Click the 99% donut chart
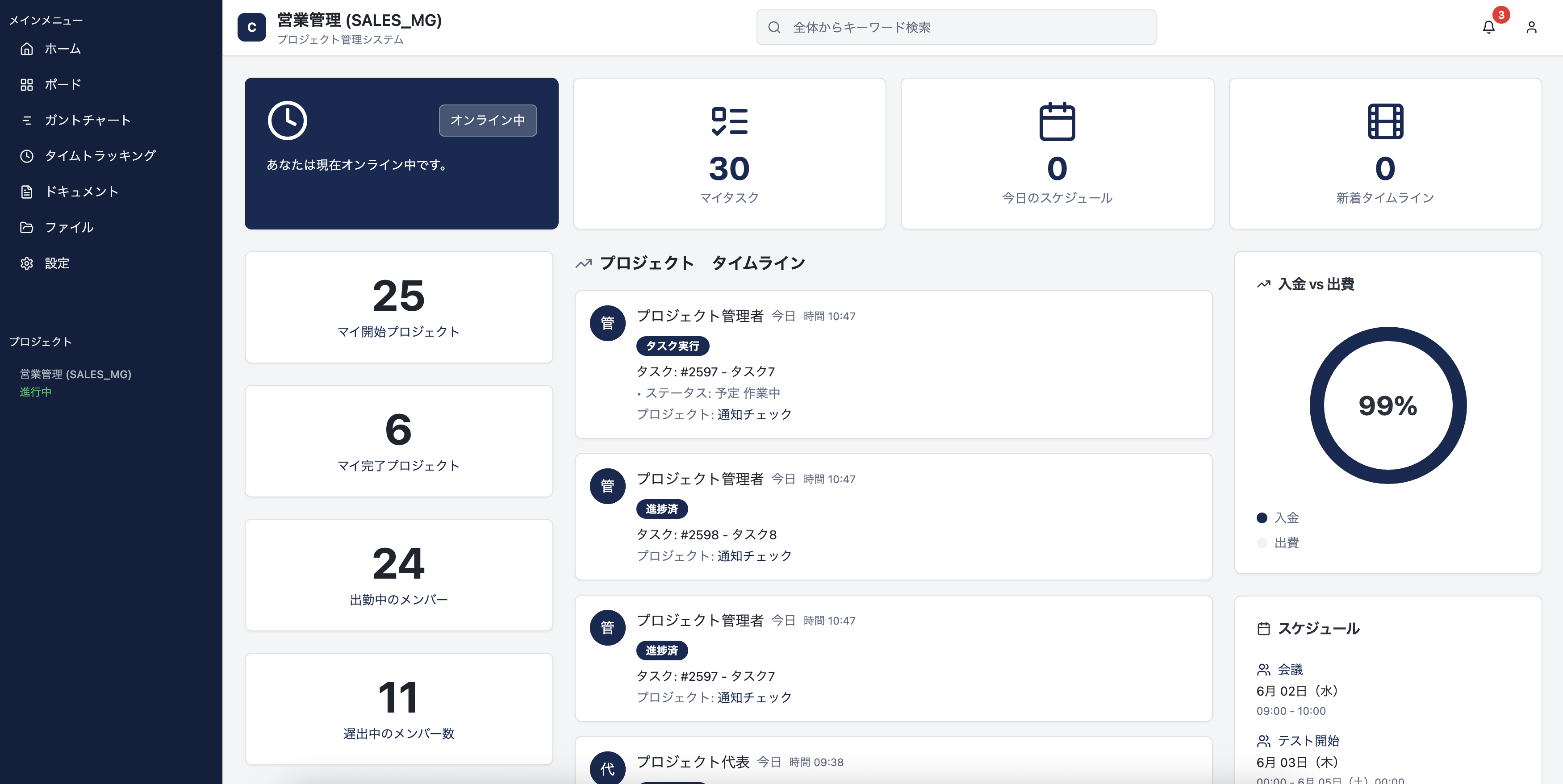 pos(1387,407)
